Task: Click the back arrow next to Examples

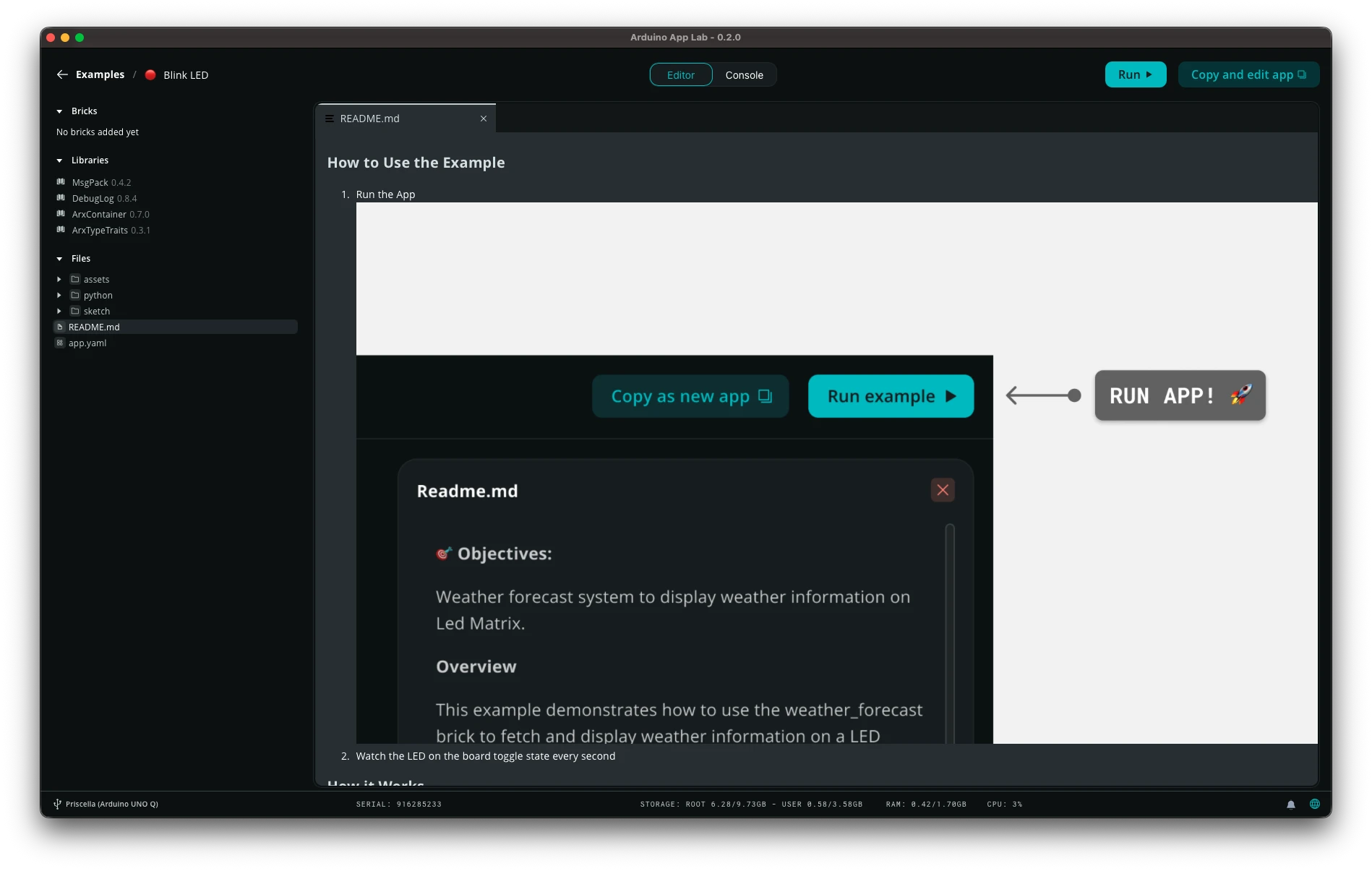Action: pyautogui.click(x=62, y=74)
